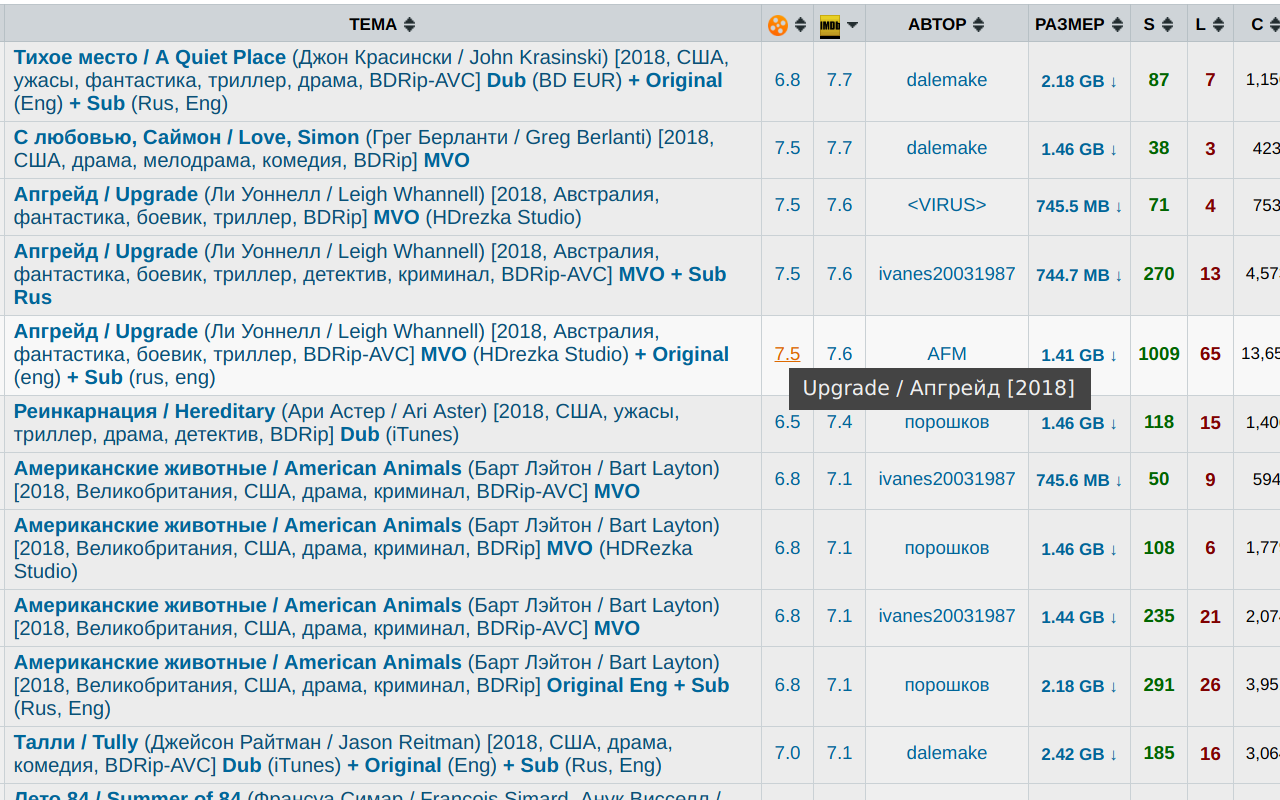This screenshot has width=1280, height=800.
Task: Download Upgrade 1.41 GB torrent
Action: point(1079,355)
